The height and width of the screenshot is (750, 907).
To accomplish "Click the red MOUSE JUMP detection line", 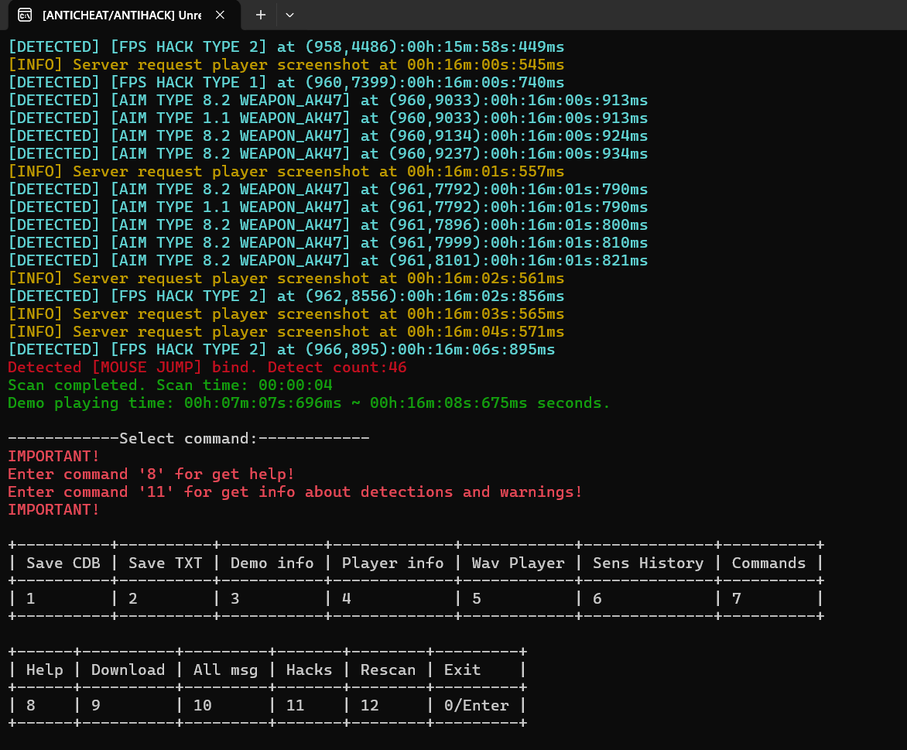I will (207, 367).
